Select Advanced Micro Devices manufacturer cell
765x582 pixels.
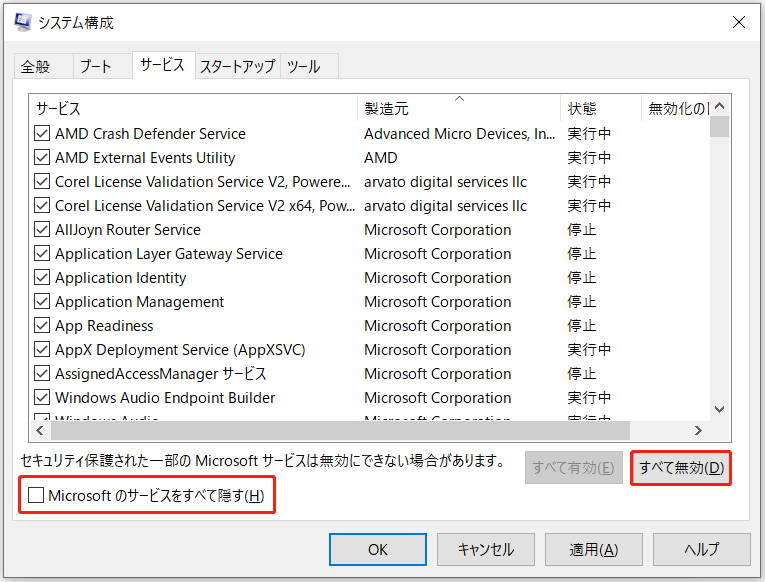point(459,134)
